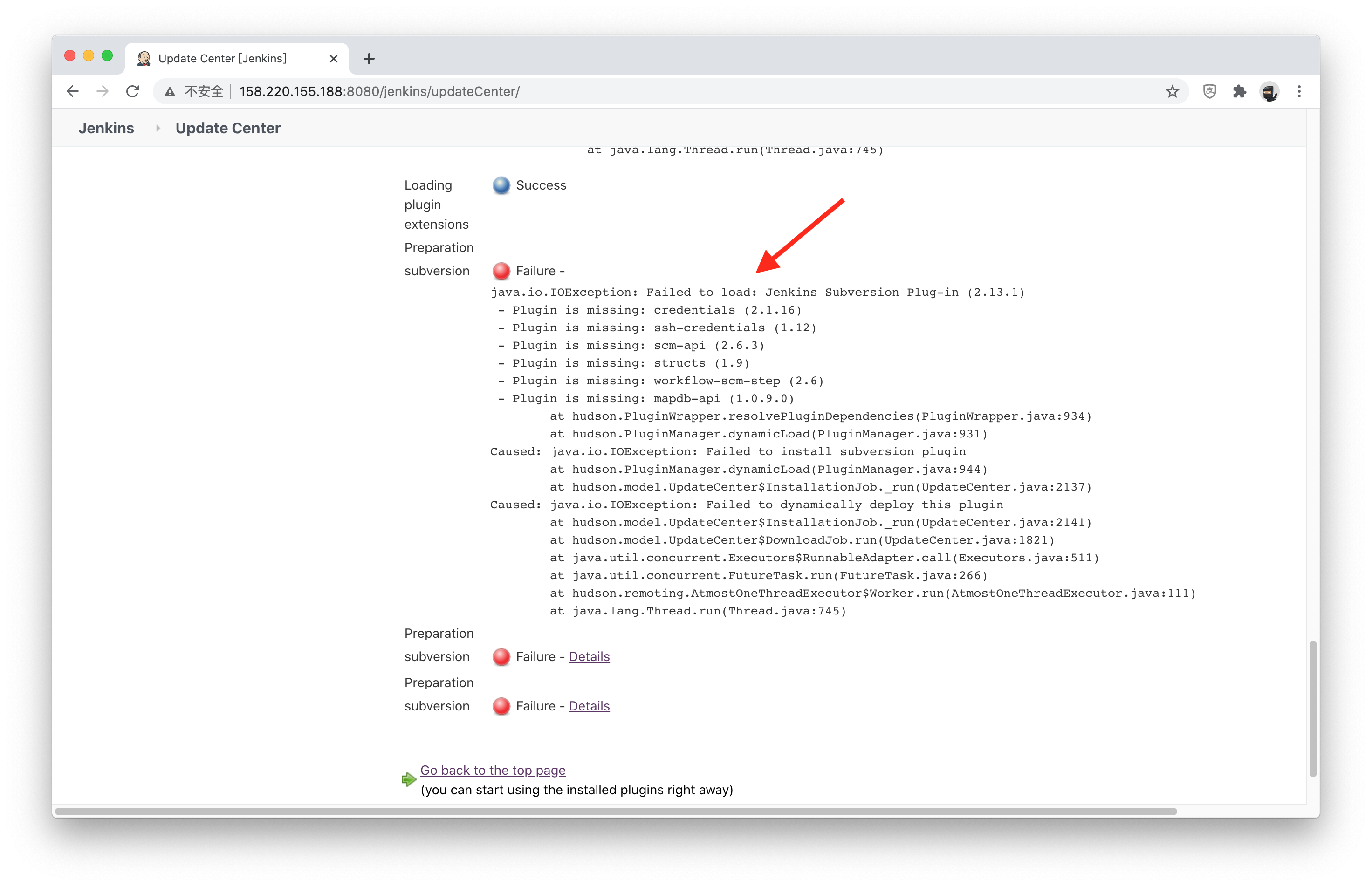
Task: Click the vertical page scrollbar thumb
Action: [x=1313, y=709]
